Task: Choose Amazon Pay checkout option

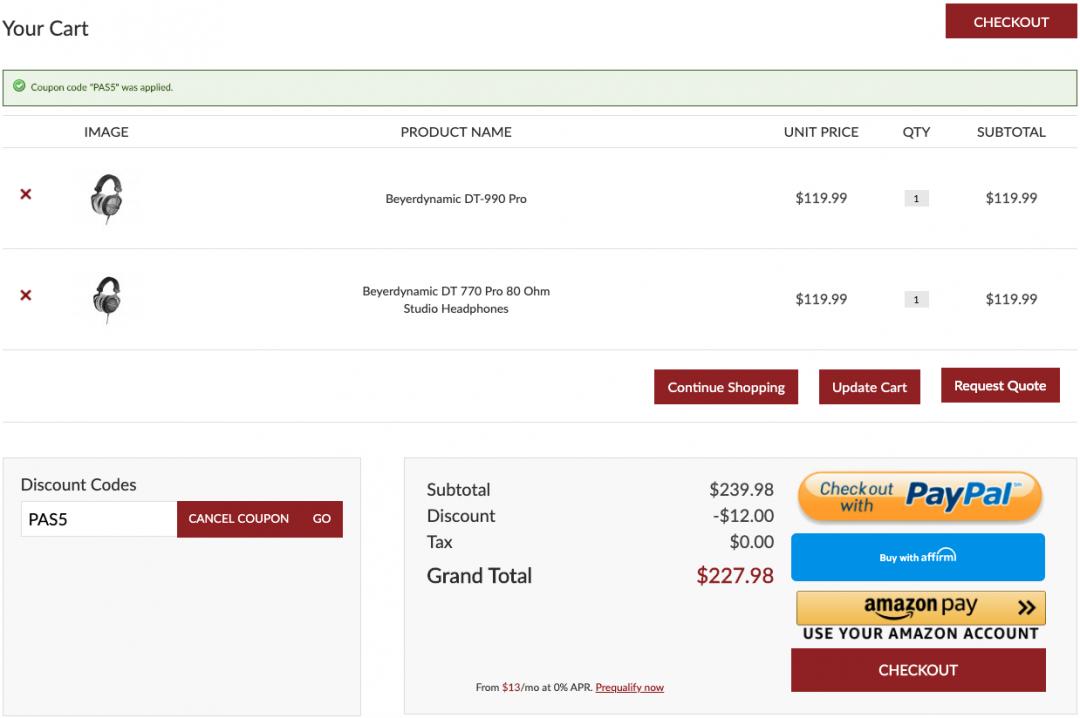Action: [x=920, y=607]
